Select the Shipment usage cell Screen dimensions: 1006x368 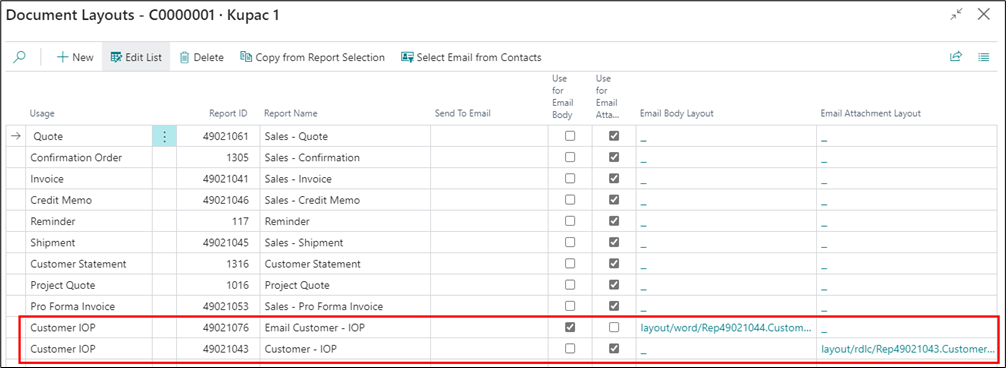(89, 242)
